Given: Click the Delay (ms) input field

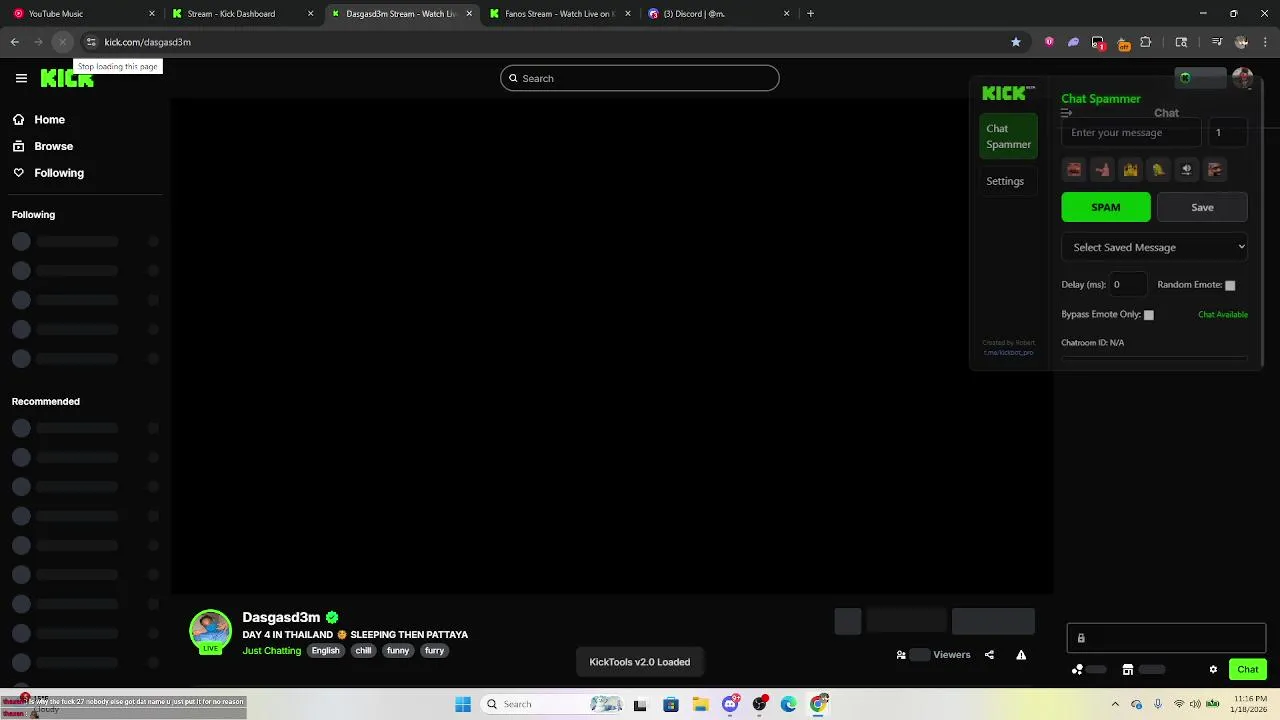Looking at the screenshot, I should tap(1128, 284).
